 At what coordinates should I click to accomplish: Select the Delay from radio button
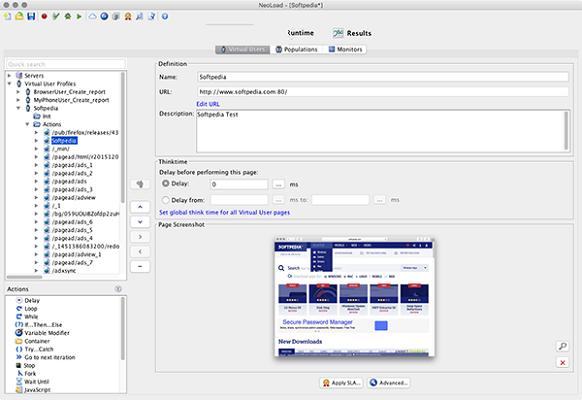tap(166, 200)
